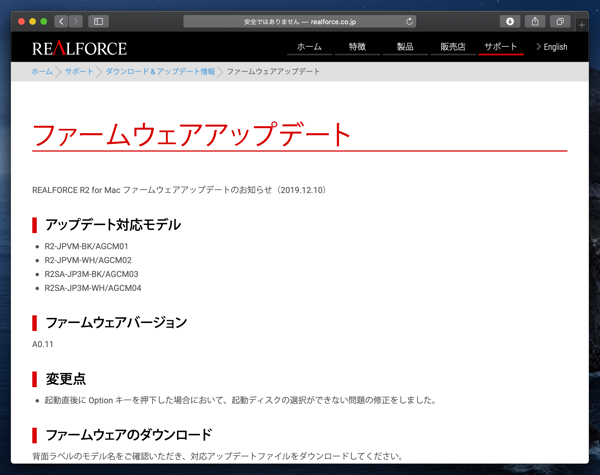Open the 製品 navigation menu item
The height and width of the screenshot is (475, 600).
(x=405, y=47)
